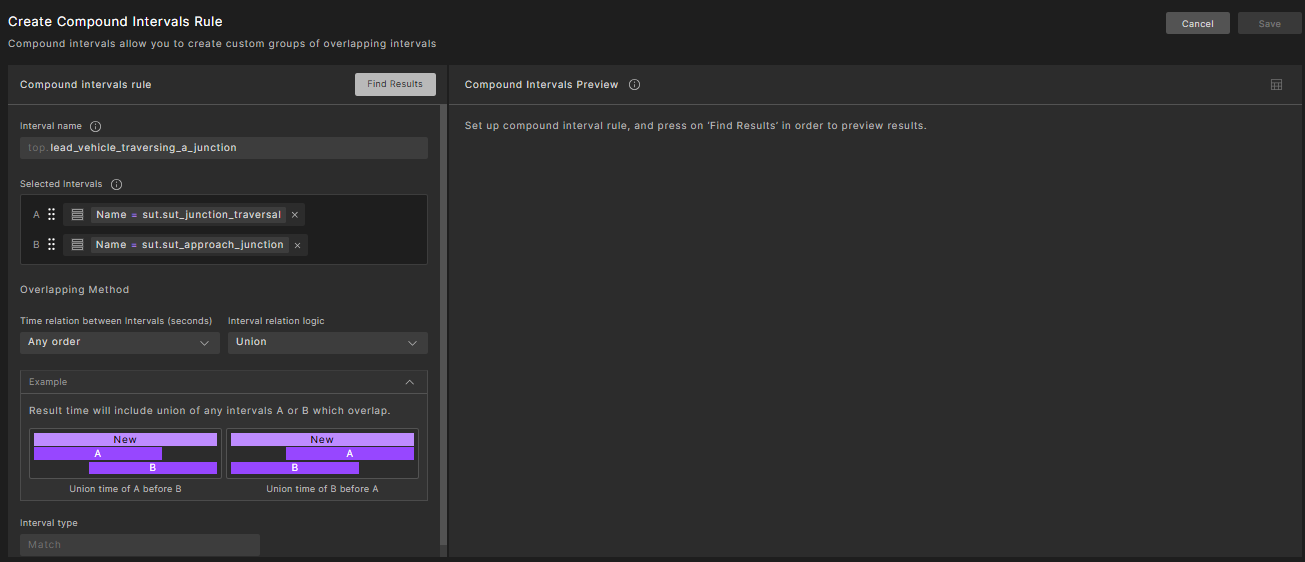This screenshot has height=562, width=1305.
Task: Click the Interval name info icon
Action: [96, 127]
